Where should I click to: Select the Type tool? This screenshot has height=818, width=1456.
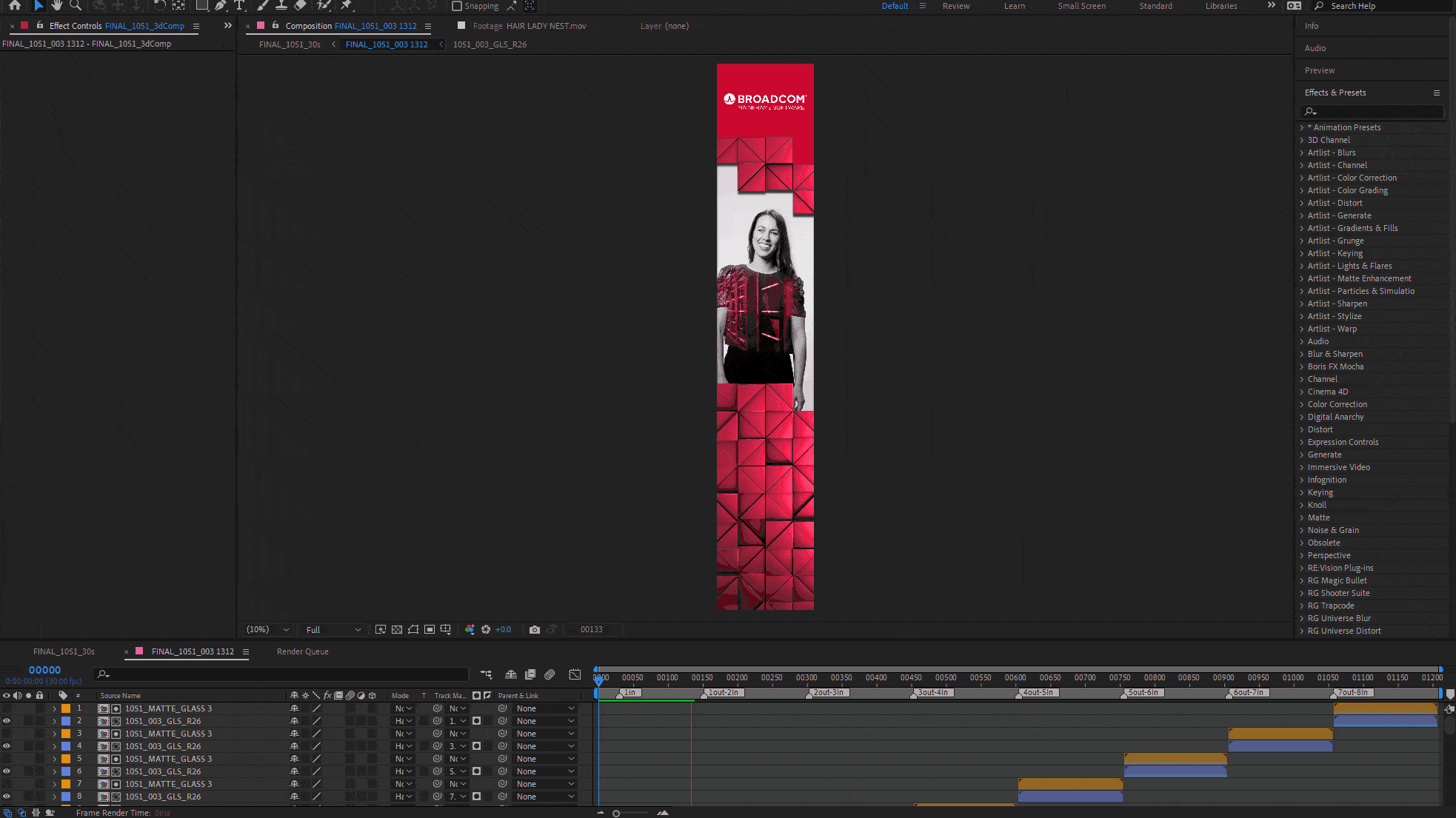[239, 5]
